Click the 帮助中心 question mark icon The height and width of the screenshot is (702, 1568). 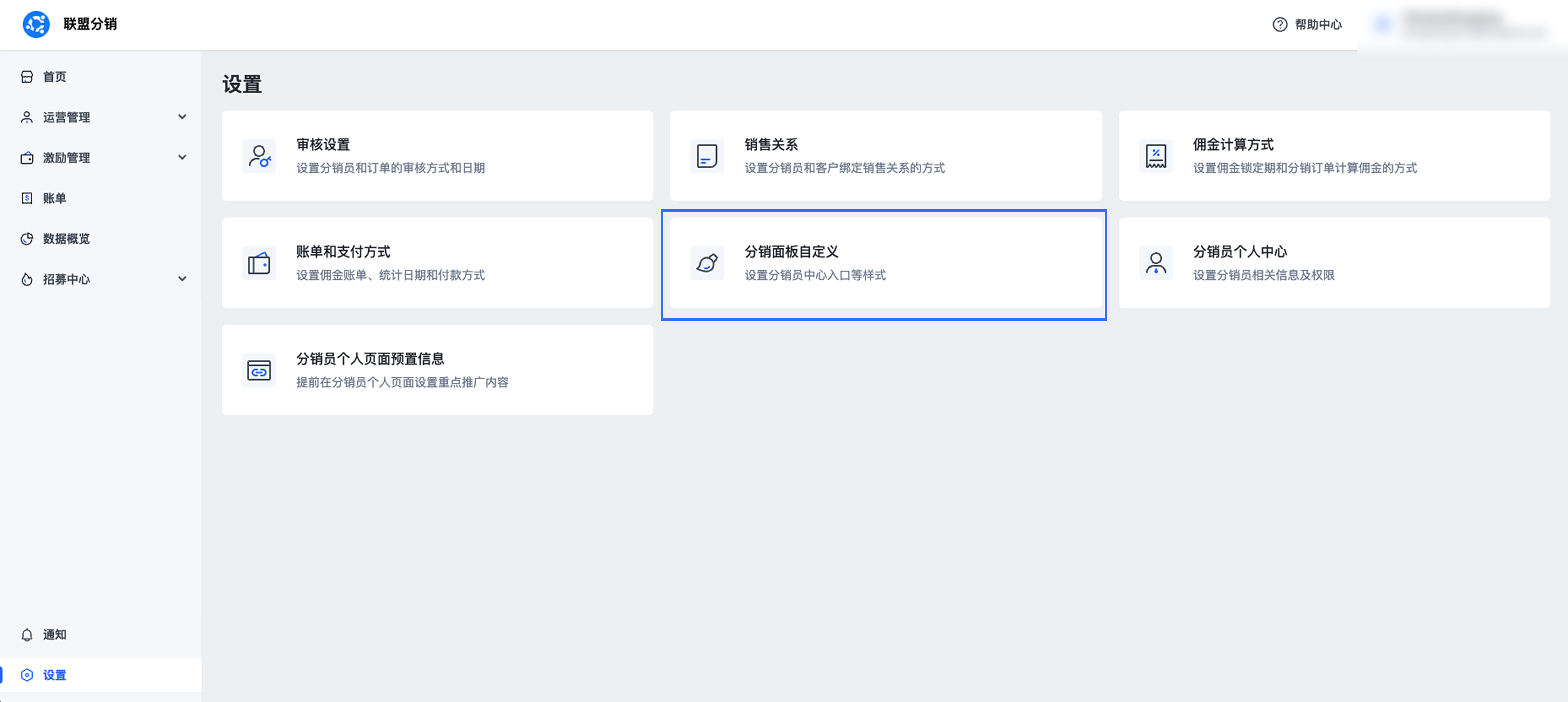point(1280,24)
